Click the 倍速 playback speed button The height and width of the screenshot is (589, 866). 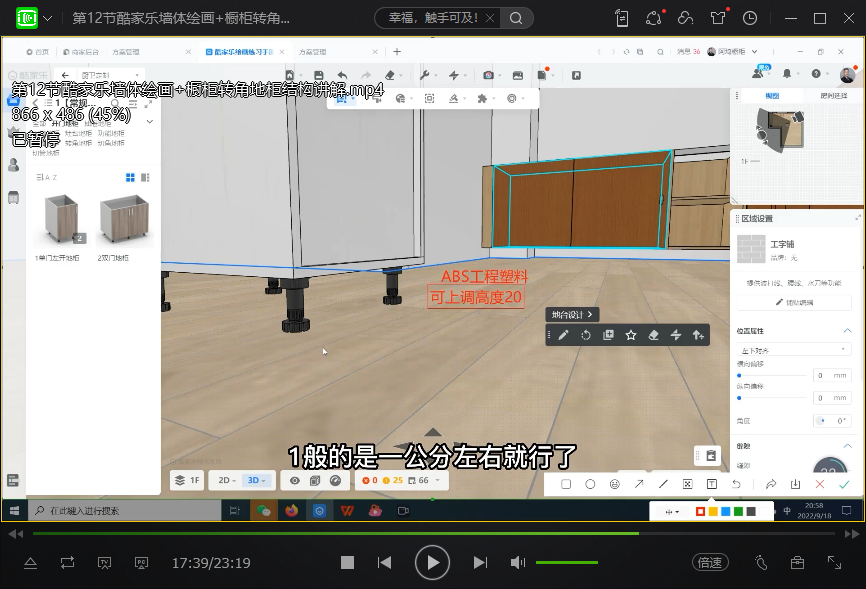(x=710, y=562)
